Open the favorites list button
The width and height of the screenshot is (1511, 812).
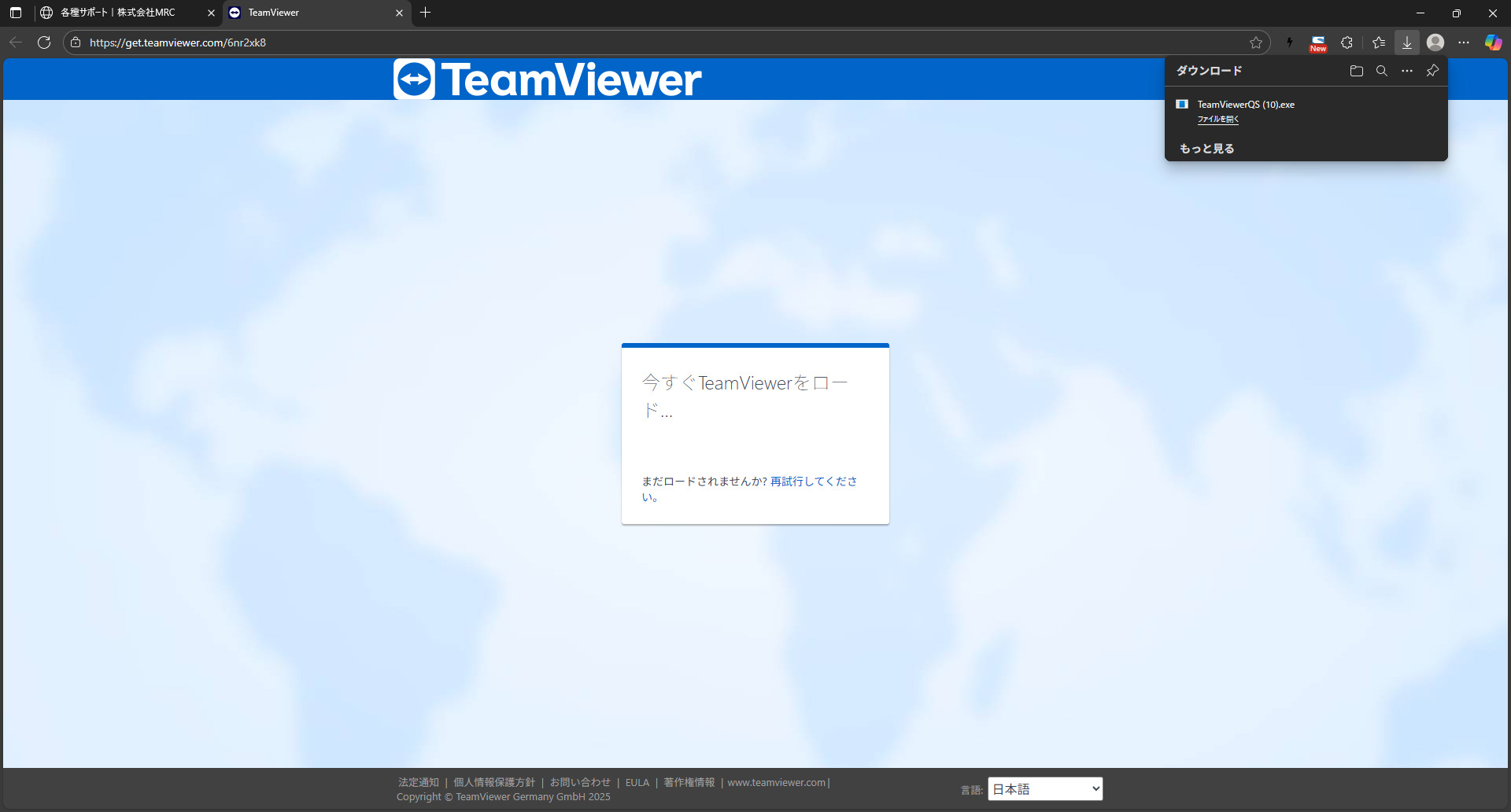(1378, 42)
